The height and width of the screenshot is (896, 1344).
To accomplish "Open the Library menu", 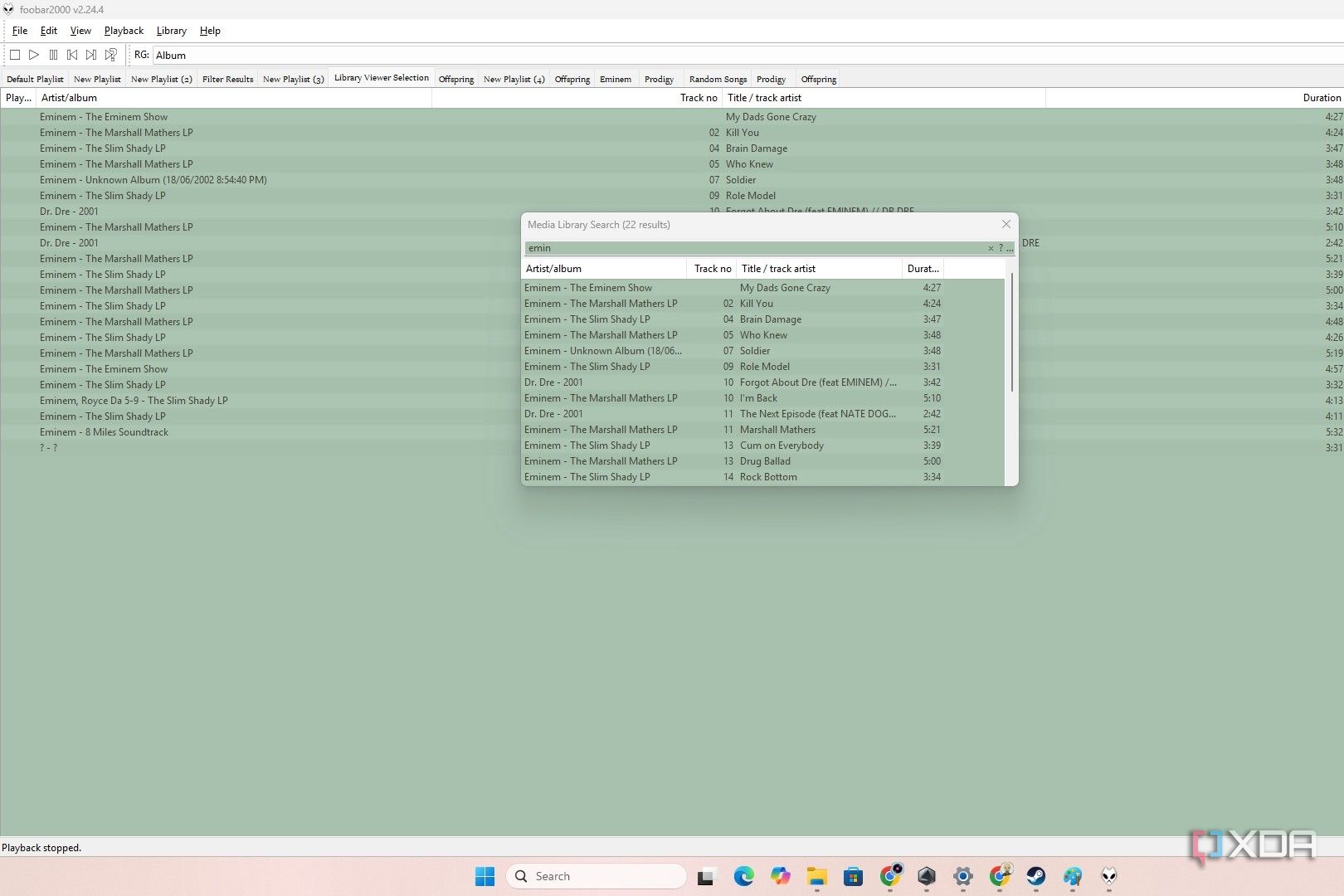I will pyautogui.click(x=172, y=31).
